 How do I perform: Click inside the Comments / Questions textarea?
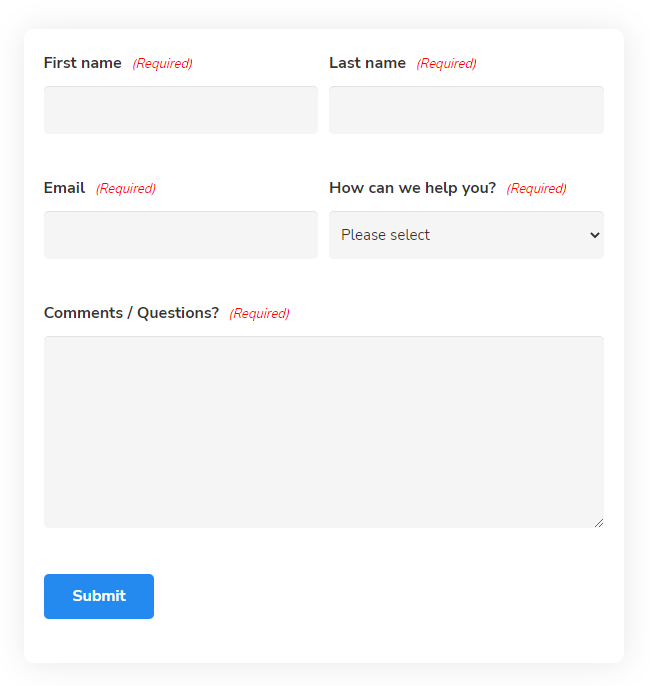click(x=324, y=432)
